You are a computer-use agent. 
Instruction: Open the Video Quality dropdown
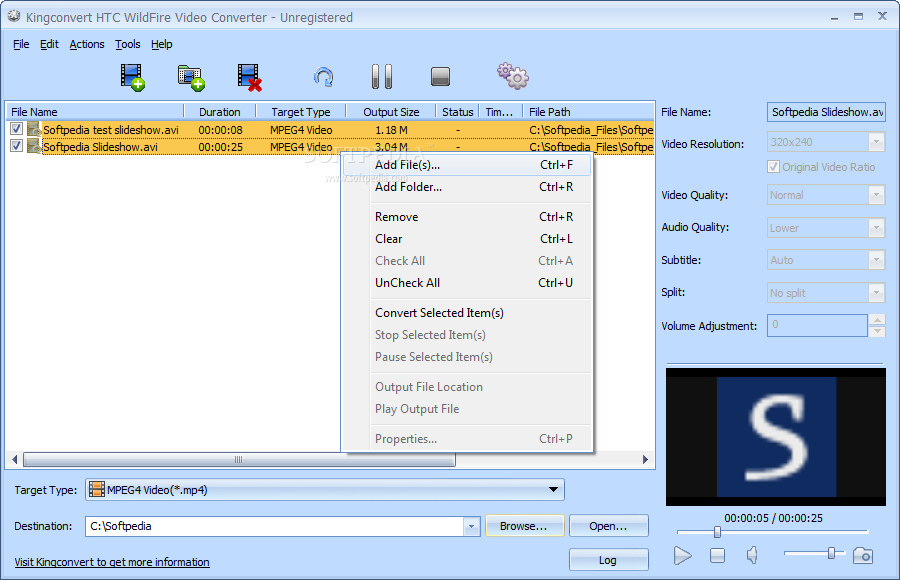coord(876,195)
